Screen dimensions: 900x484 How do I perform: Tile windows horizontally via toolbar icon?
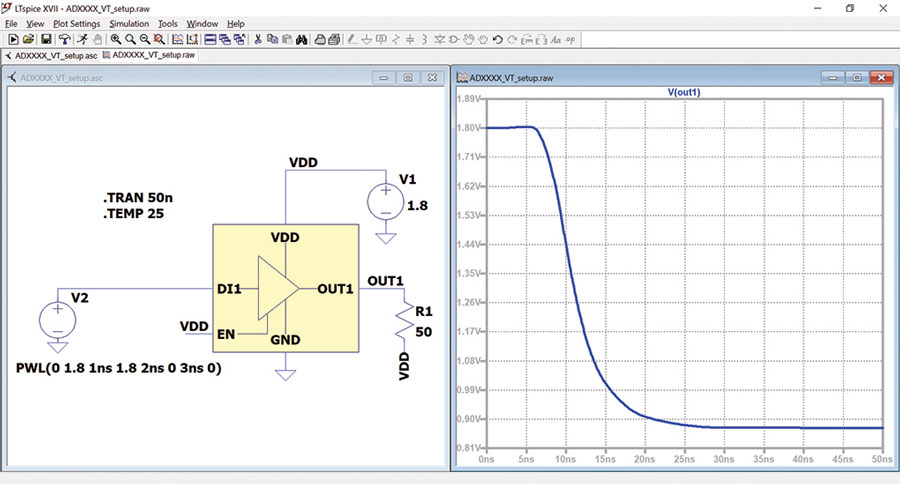(210, 39)
